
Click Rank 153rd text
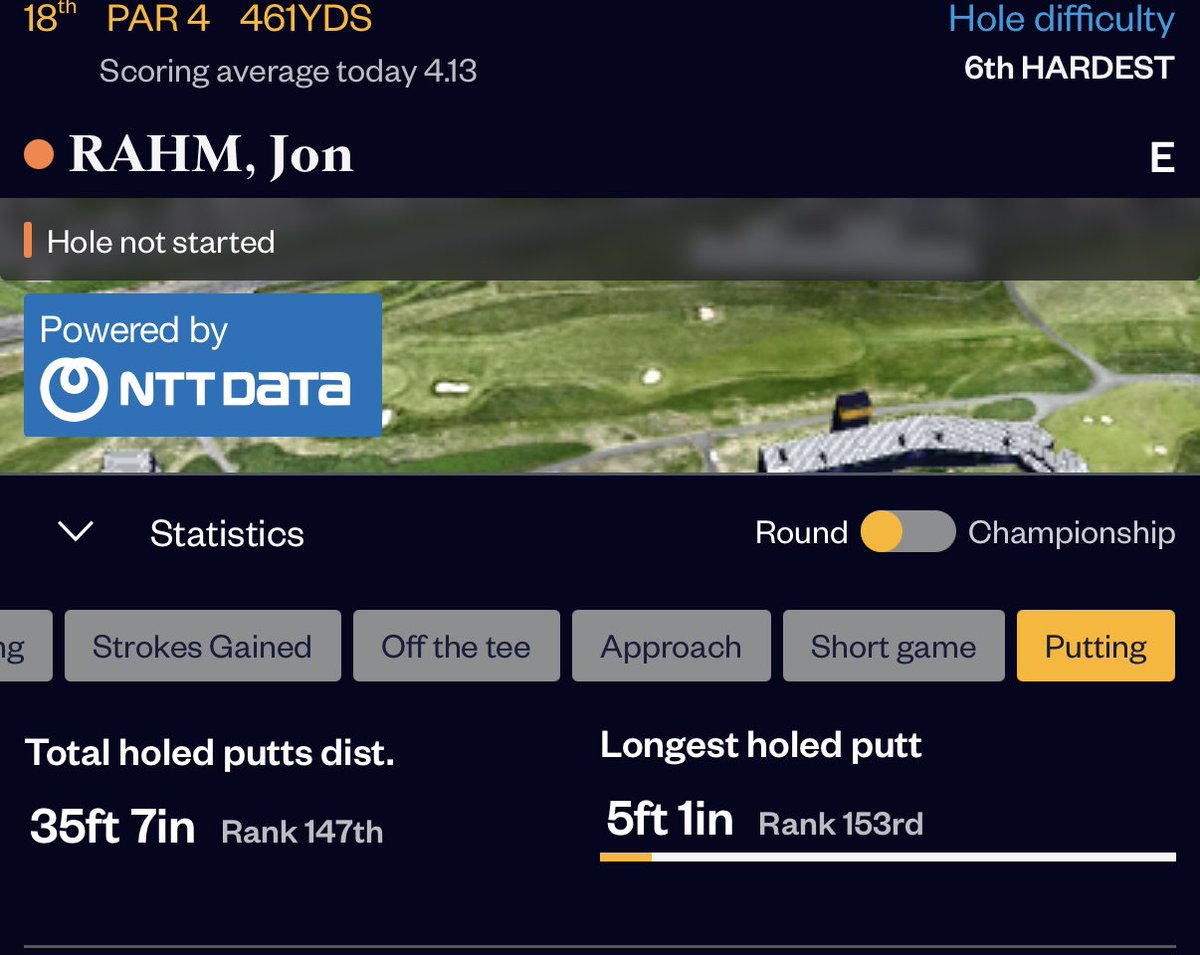pos(841,824)
